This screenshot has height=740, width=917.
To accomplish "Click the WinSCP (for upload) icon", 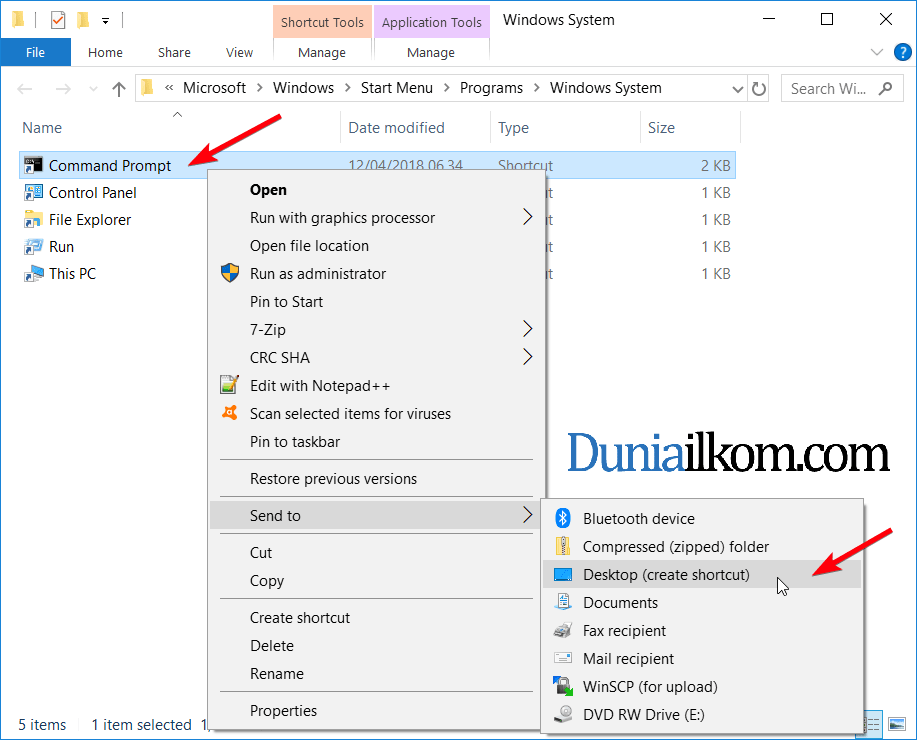I will (x=563, y=686).
